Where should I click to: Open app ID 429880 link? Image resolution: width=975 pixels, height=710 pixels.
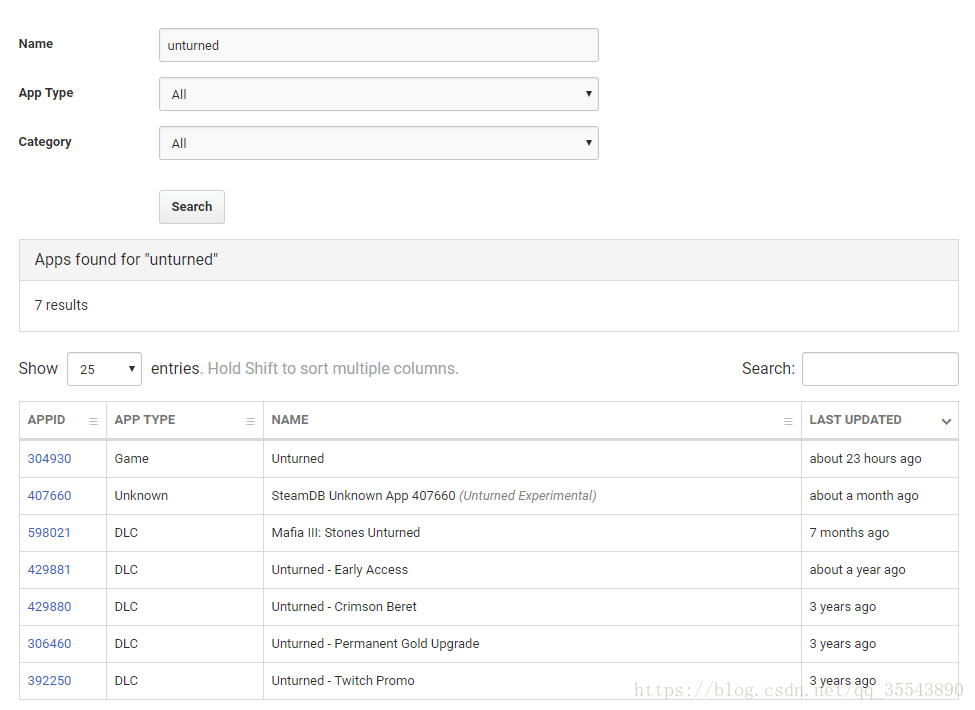pyautogui.click(x=49, y=606)
